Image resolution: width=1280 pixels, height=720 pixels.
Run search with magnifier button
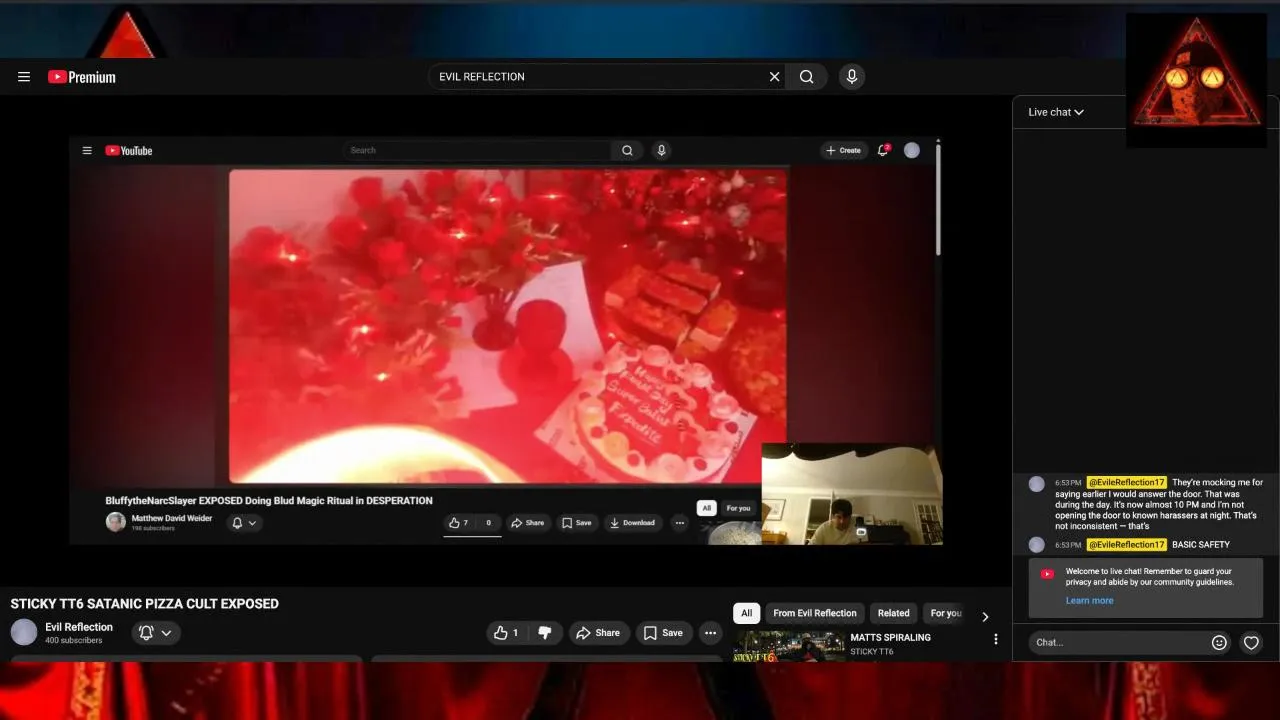point(807,77)
